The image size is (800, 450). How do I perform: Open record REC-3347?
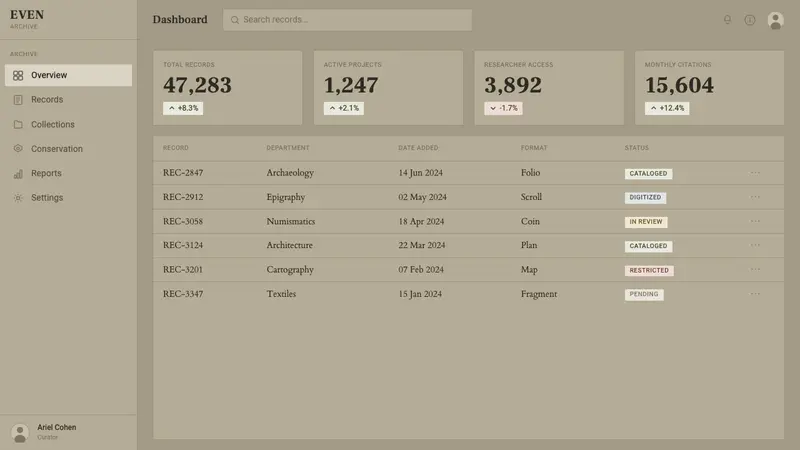[183, 294]
